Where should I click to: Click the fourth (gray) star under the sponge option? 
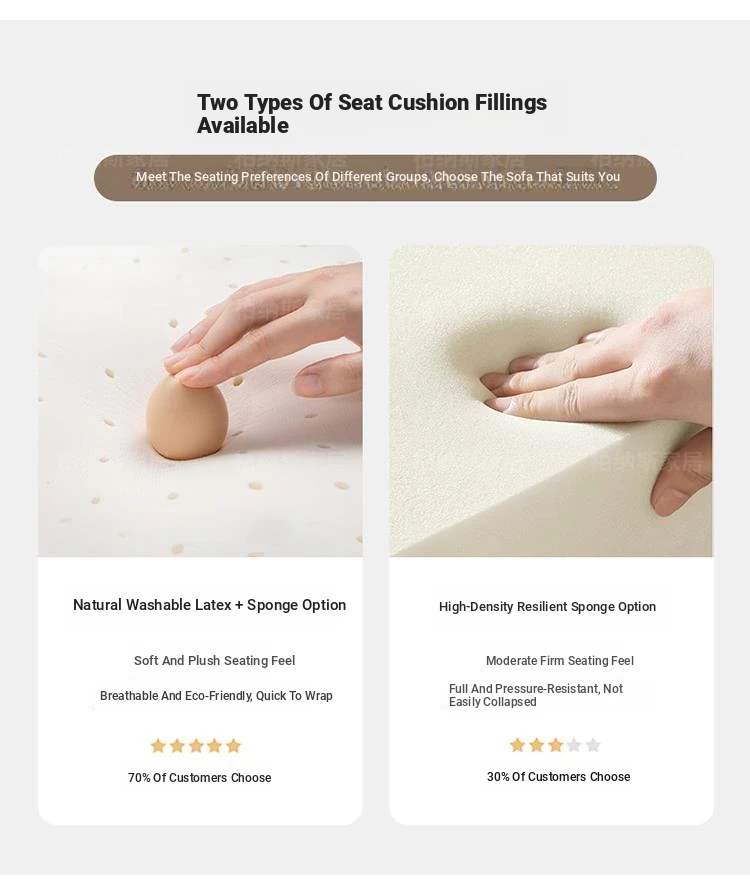coord(574,745)
